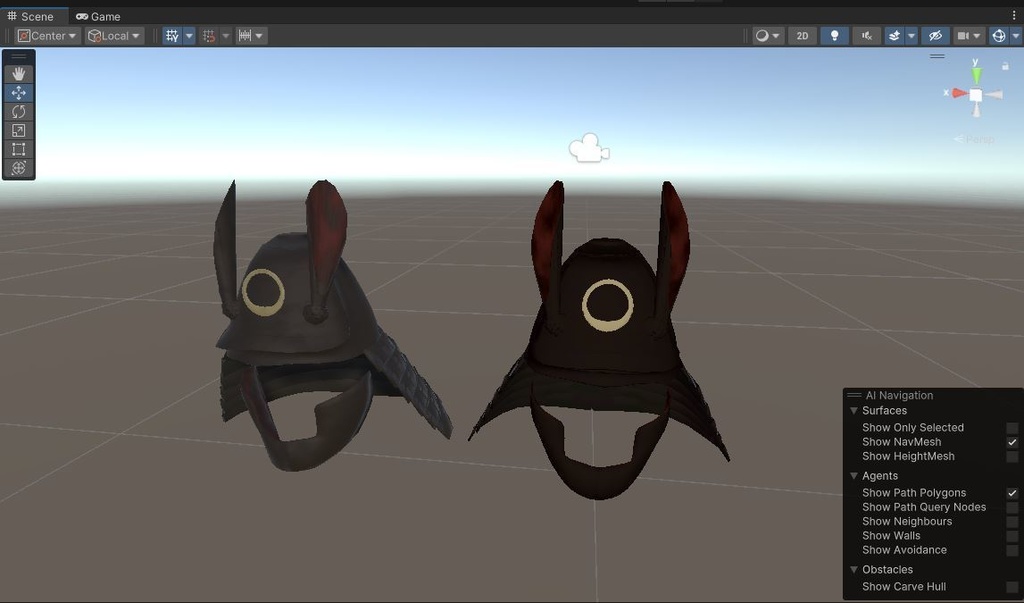Enable the Show Walls checkbox
Image resolution: width=1024 pixels, height=603 pixels.
click(1012, 536)
